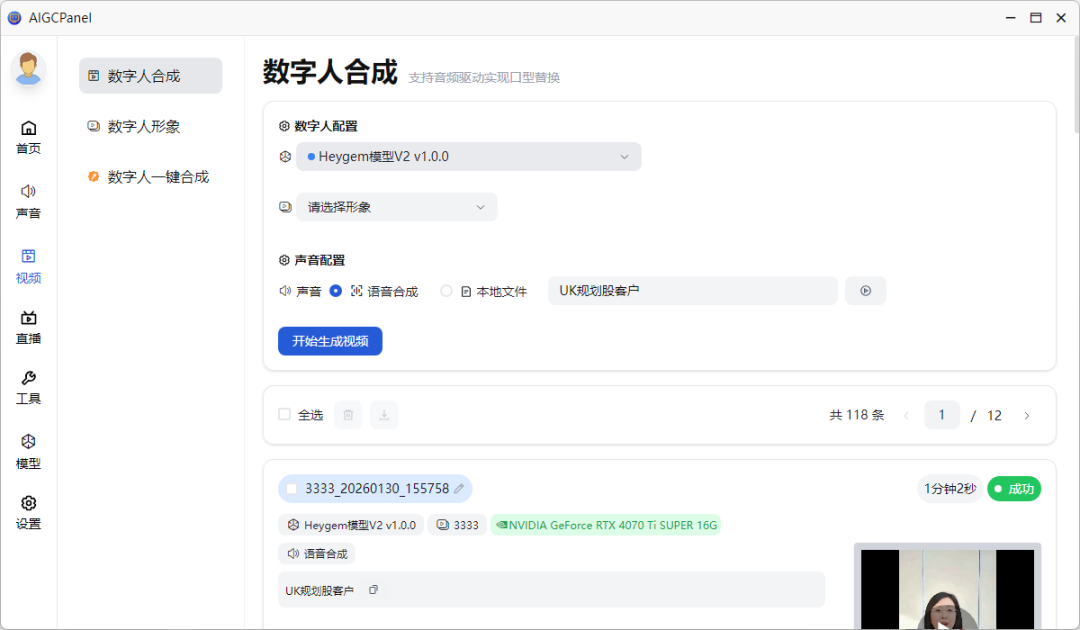Viewport: 1080px width, 630px height.
Task: Tick the checkbox for task 3333_20260130_155758
Action: (292, 489)
